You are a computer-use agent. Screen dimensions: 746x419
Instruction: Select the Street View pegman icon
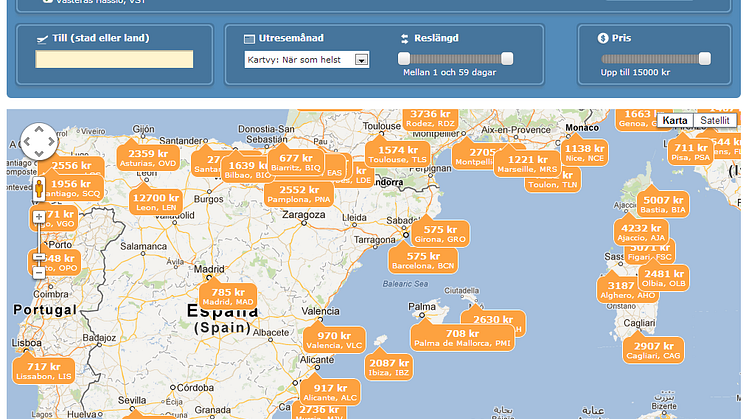click(39, 189)
